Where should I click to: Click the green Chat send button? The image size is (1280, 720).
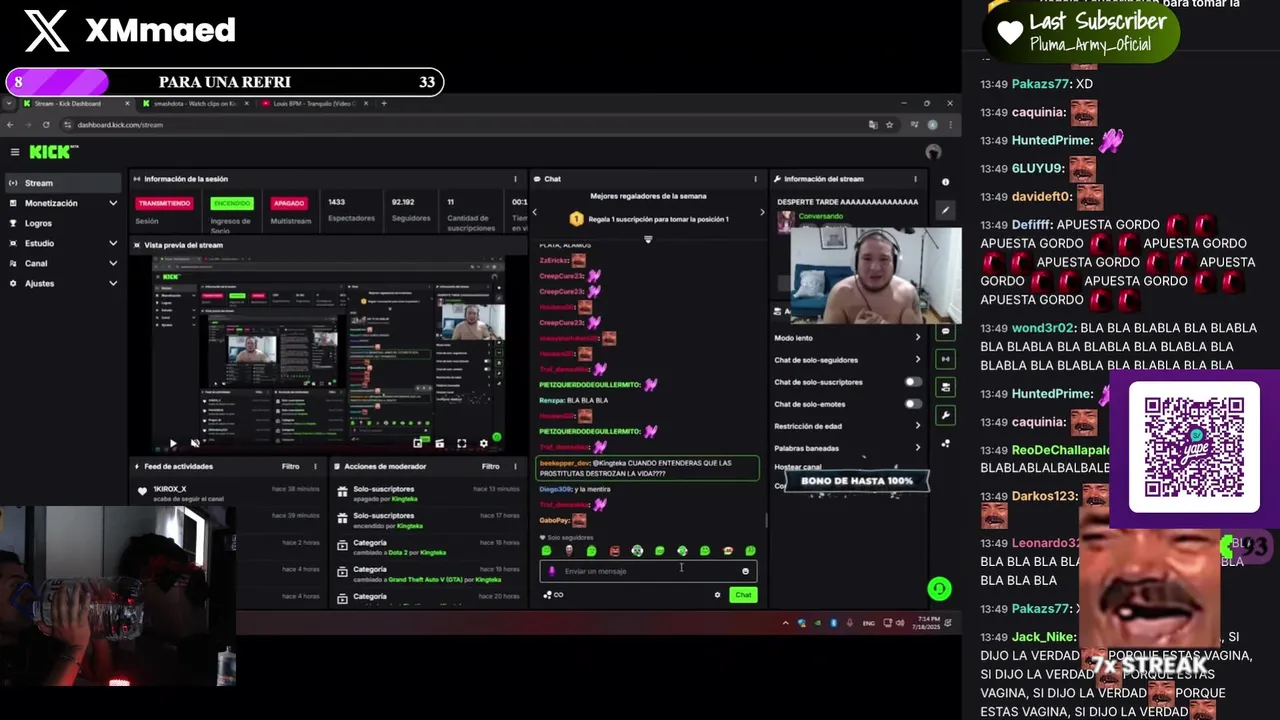point(743,595)
